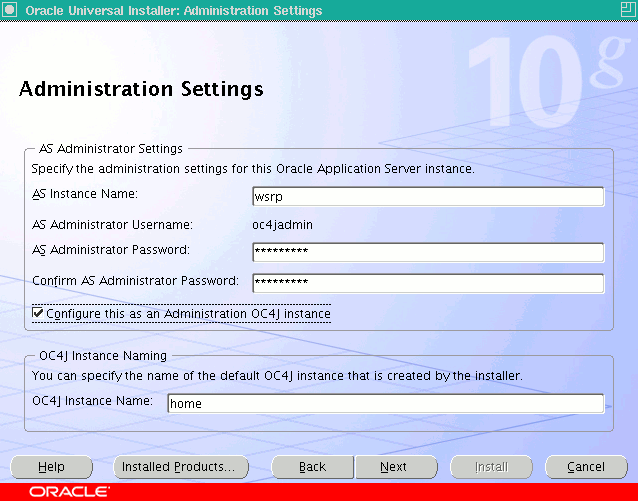
Task: Select the oc4jadmin username text
Action: (x=282, y=225)
